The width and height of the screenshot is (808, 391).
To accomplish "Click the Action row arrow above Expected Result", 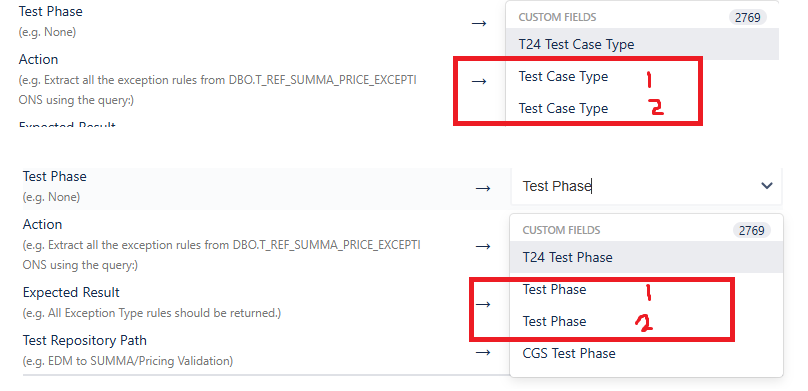I will (483, 246).
